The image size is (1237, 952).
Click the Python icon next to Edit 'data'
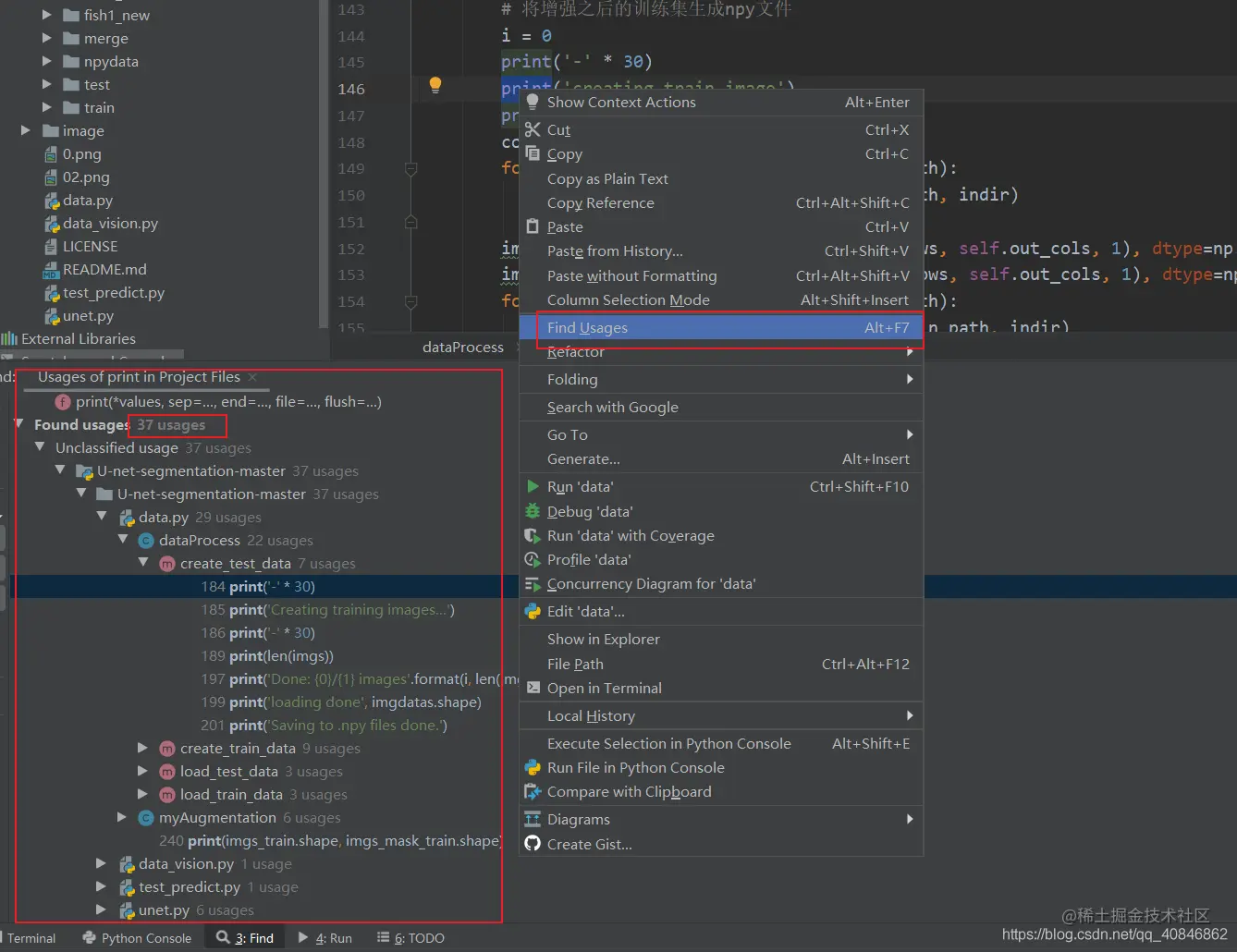[x=533, y=611]
